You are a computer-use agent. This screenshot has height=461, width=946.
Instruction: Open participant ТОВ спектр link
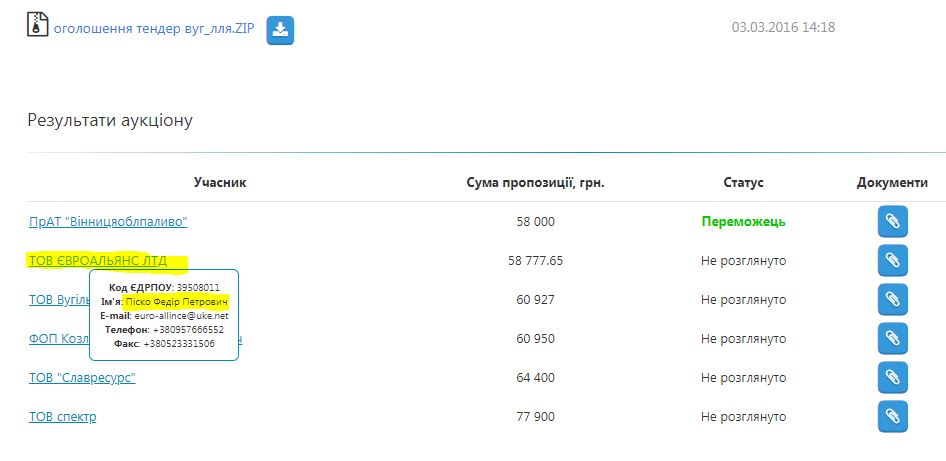(x=63, y=417)
